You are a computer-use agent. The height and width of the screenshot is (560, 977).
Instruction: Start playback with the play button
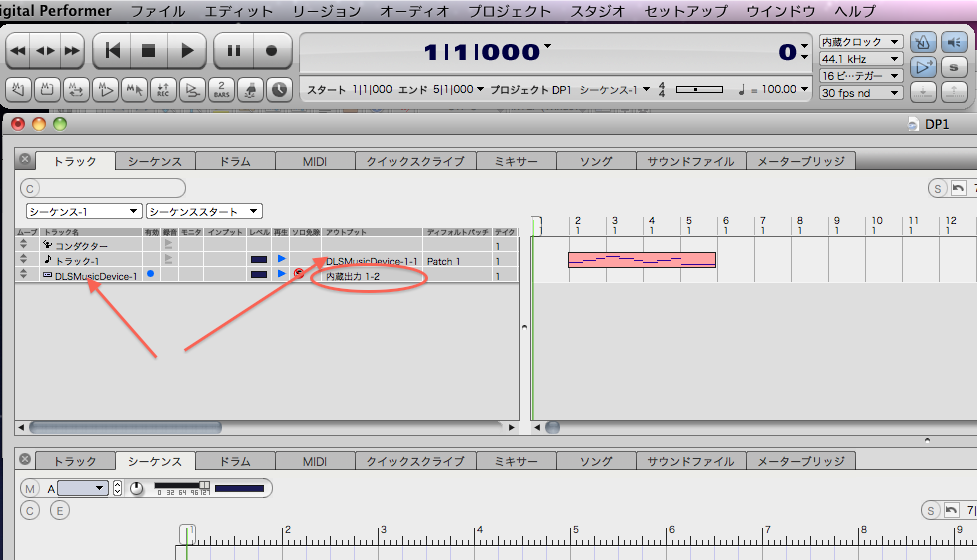(x=186, y=50)
